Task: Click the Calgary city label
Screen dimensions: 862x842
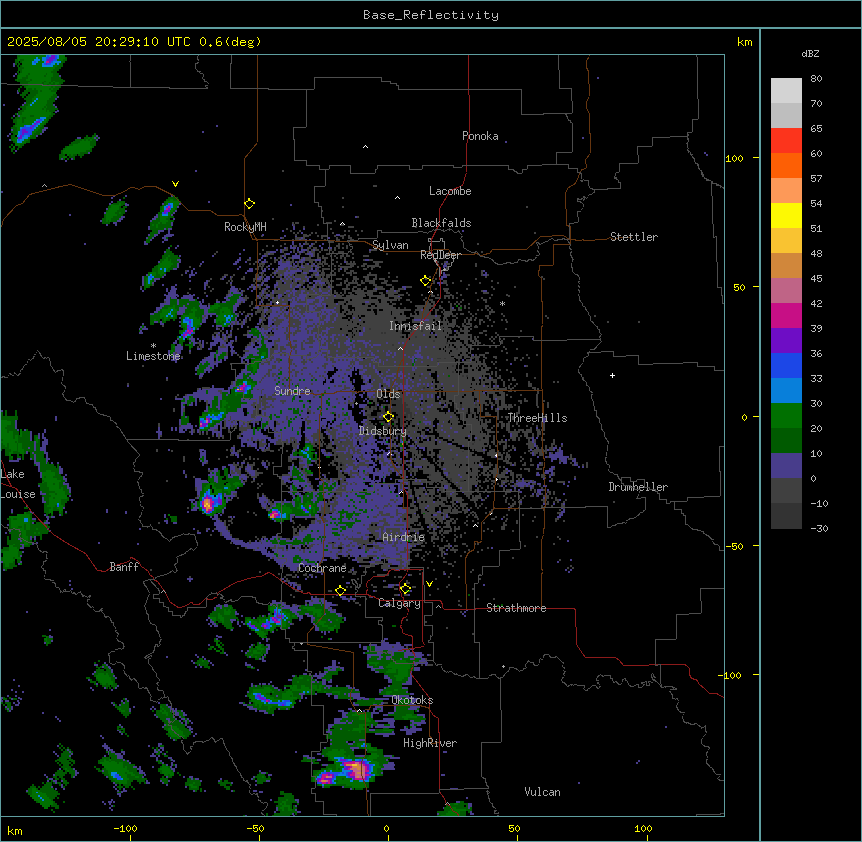Action: [x=399, y=603]
